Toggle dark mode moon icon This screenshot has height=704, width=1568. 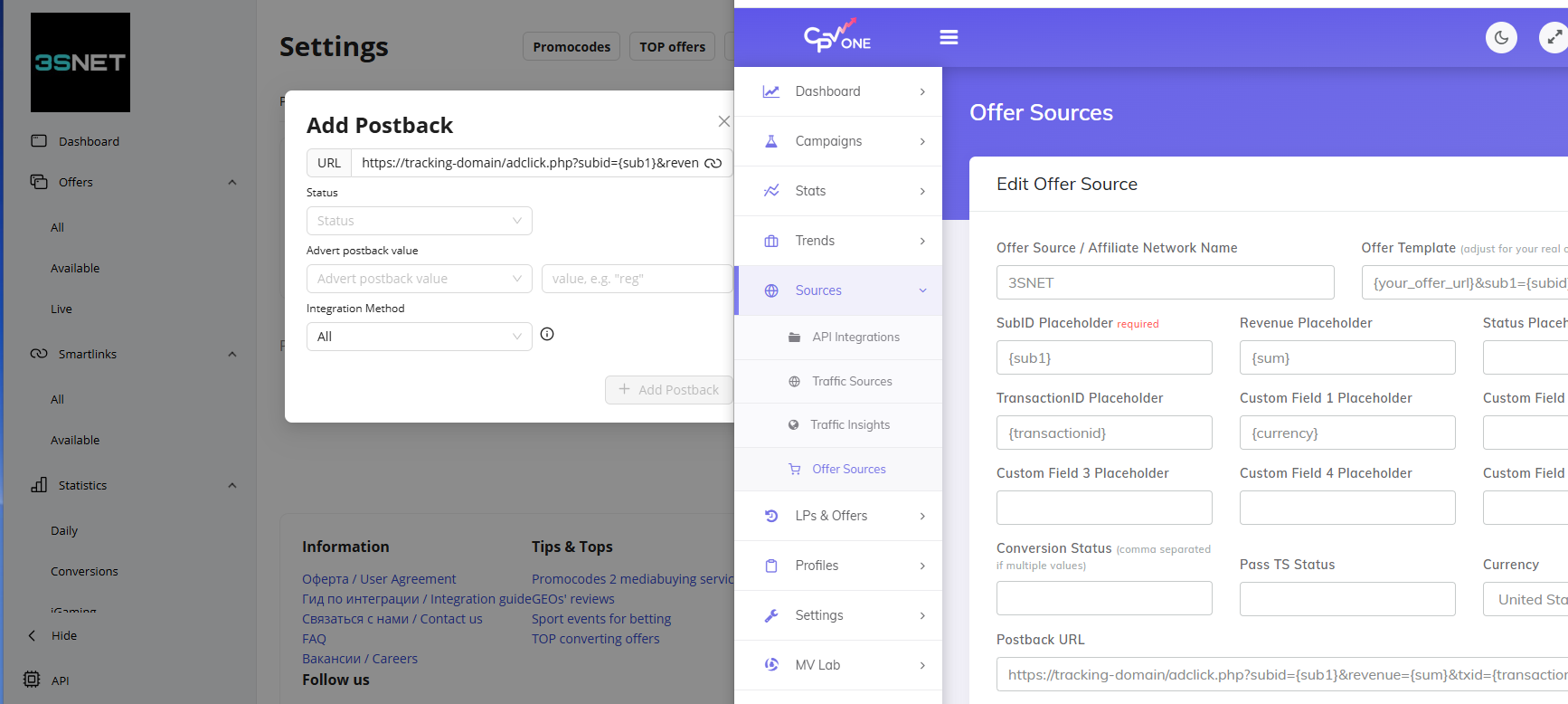click(x=1501, y=37)
